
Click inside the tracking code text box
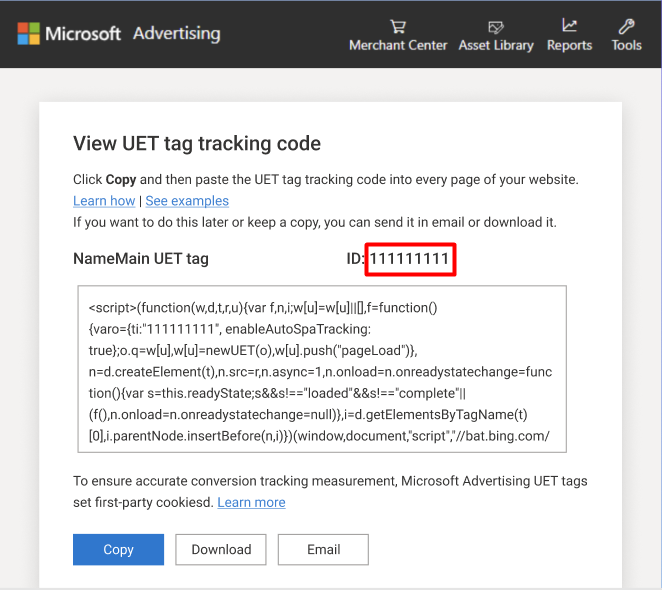(322, 369)
